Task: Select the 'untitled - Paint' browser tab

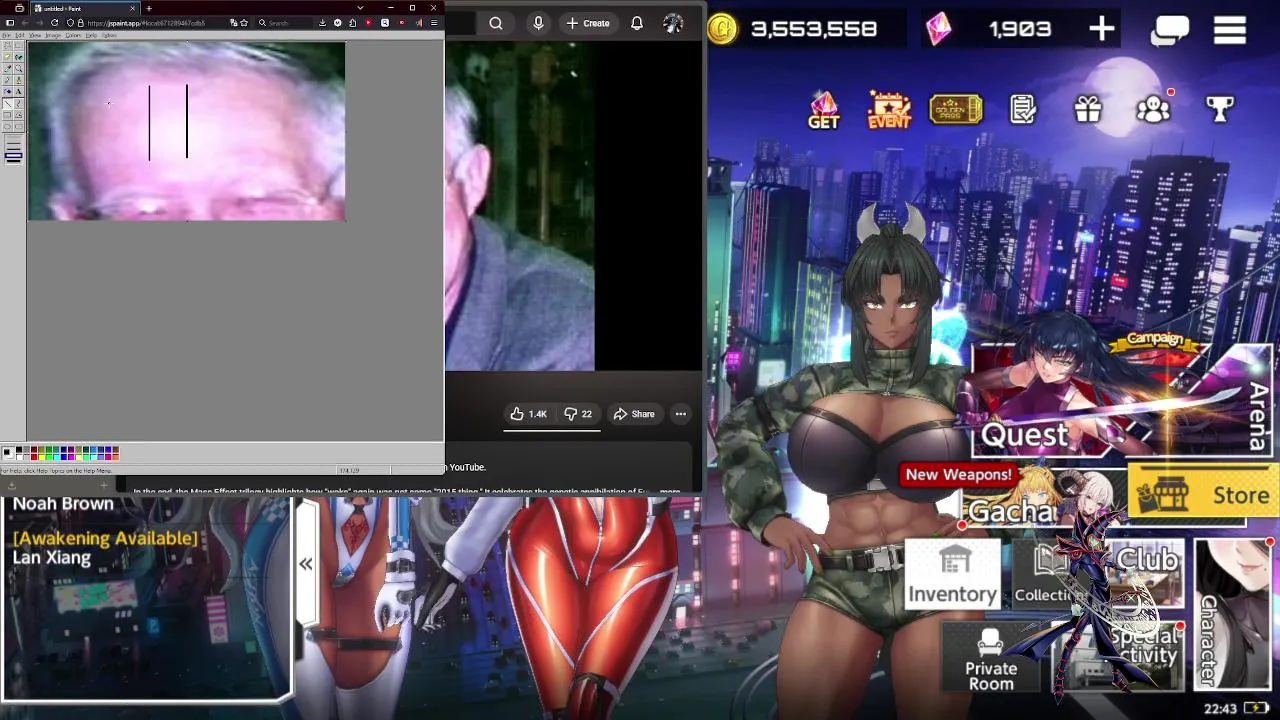Action: point(85,9)
